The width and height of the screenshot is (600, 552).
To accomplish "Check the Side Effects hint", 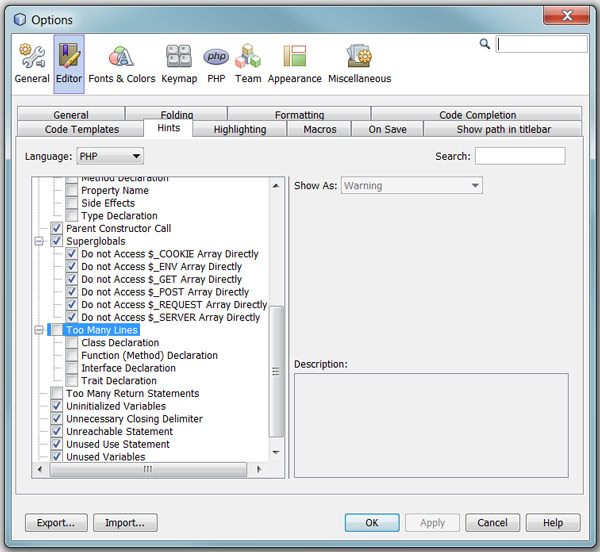I will pos(72,203).
